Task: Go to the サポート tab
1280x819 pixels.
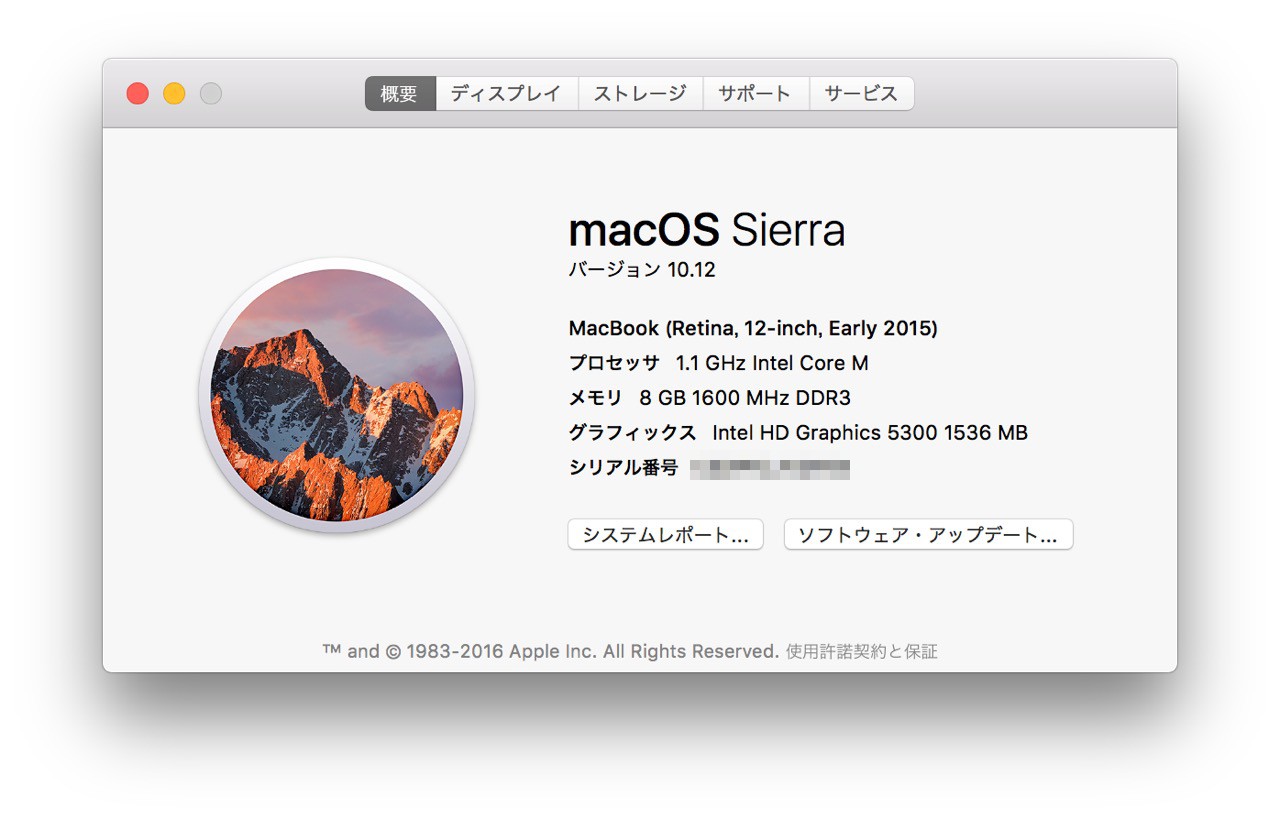Action: [755, 94]
